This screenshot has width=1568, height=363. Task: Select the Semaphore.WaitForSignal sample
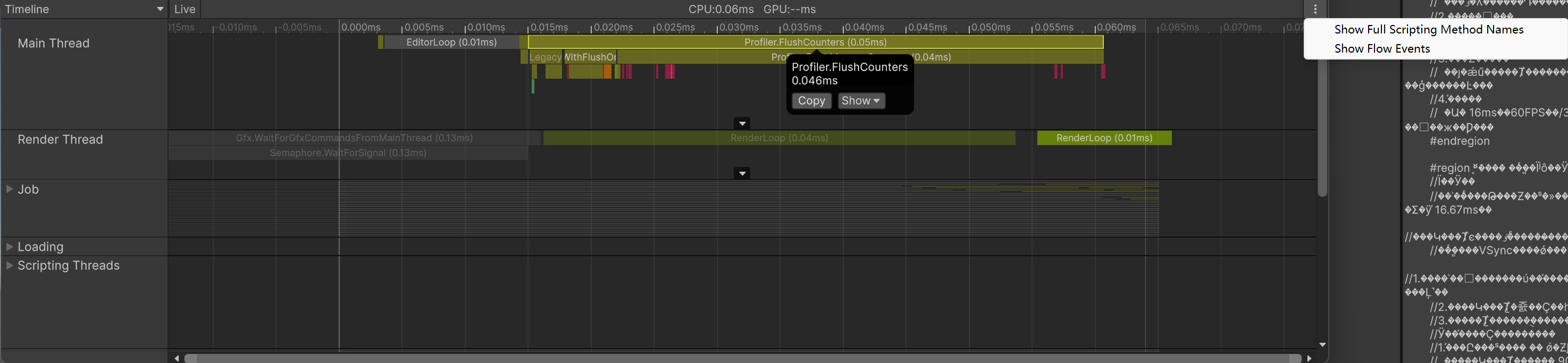click(348, 153)
